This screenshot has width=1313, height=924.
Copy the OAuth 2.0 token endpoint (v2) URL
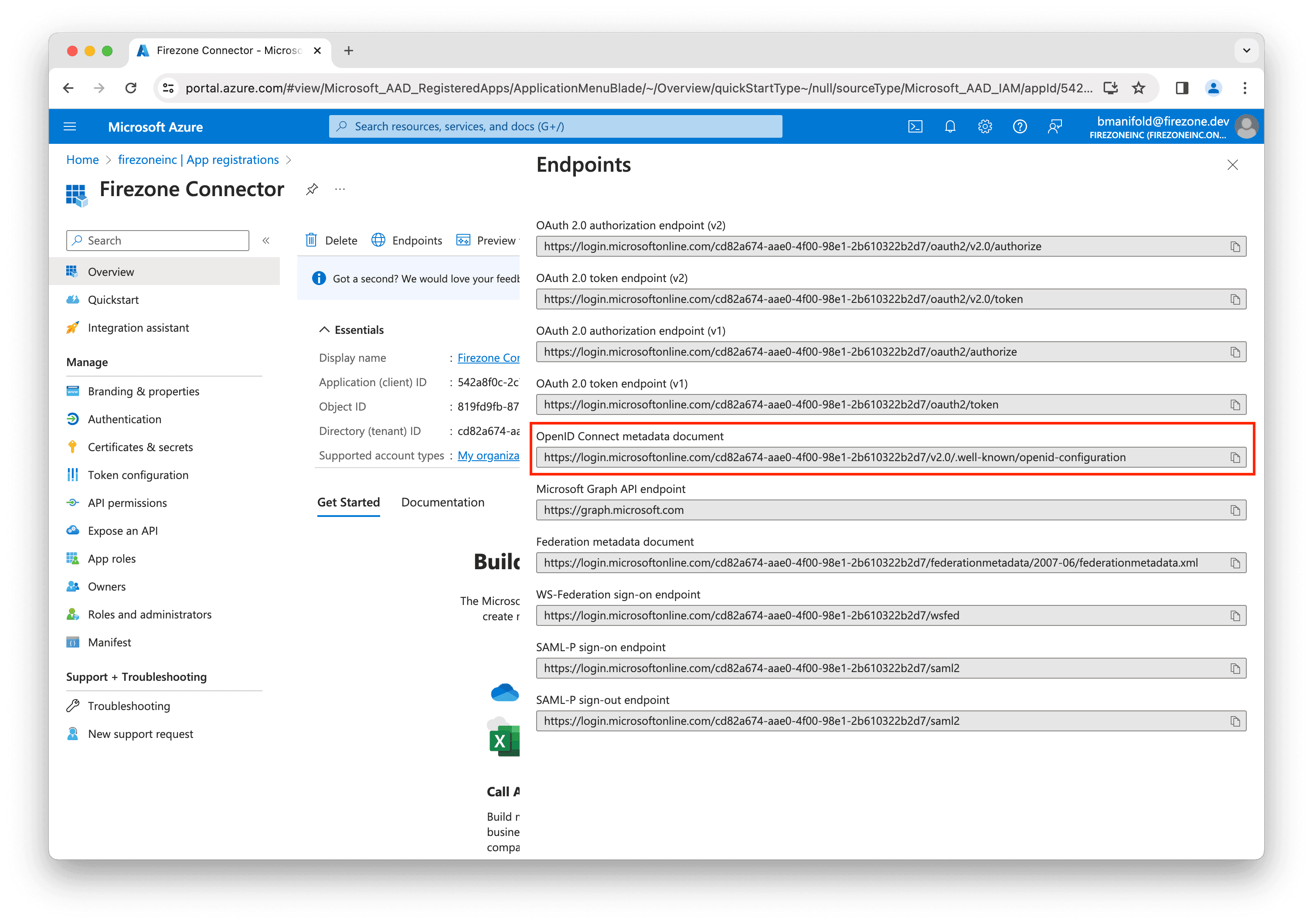coord(1234,299)
